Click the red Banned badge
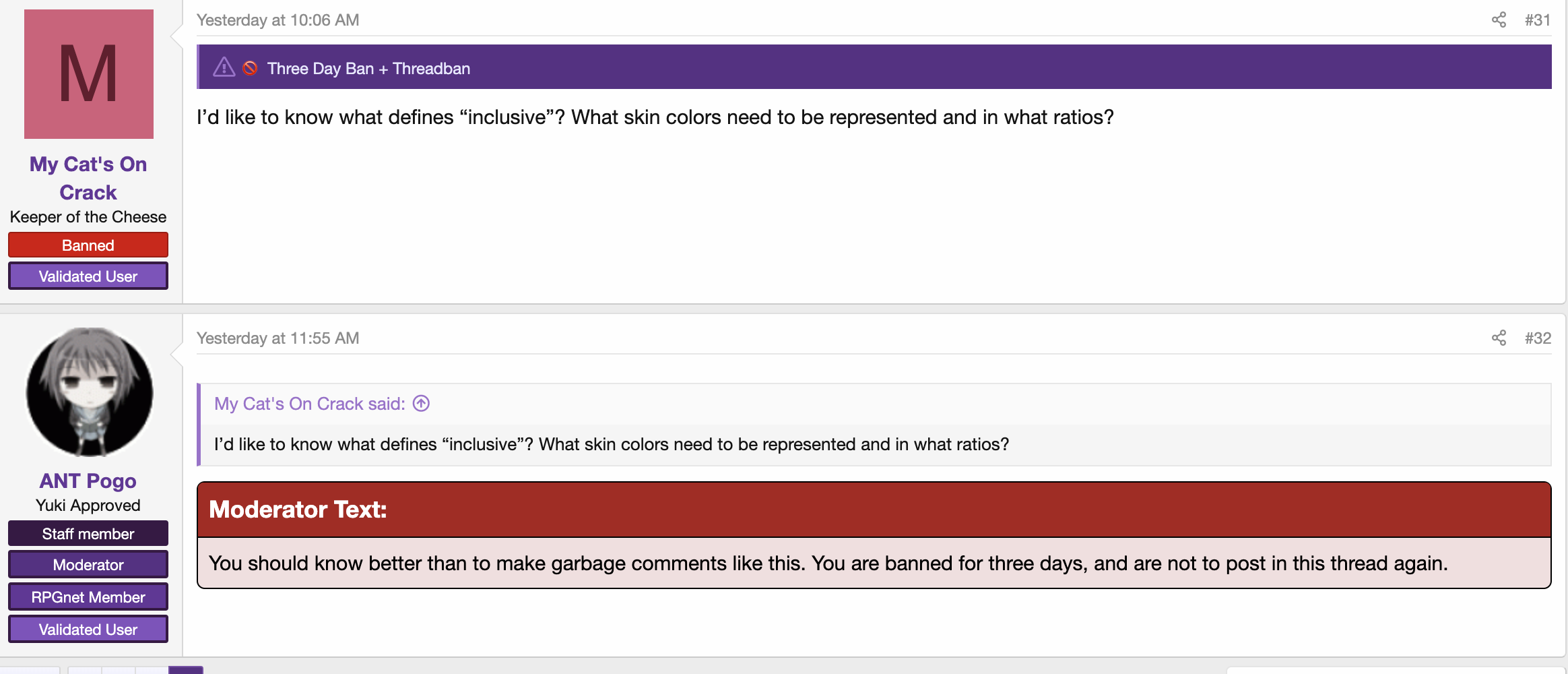 click(88, 245)
